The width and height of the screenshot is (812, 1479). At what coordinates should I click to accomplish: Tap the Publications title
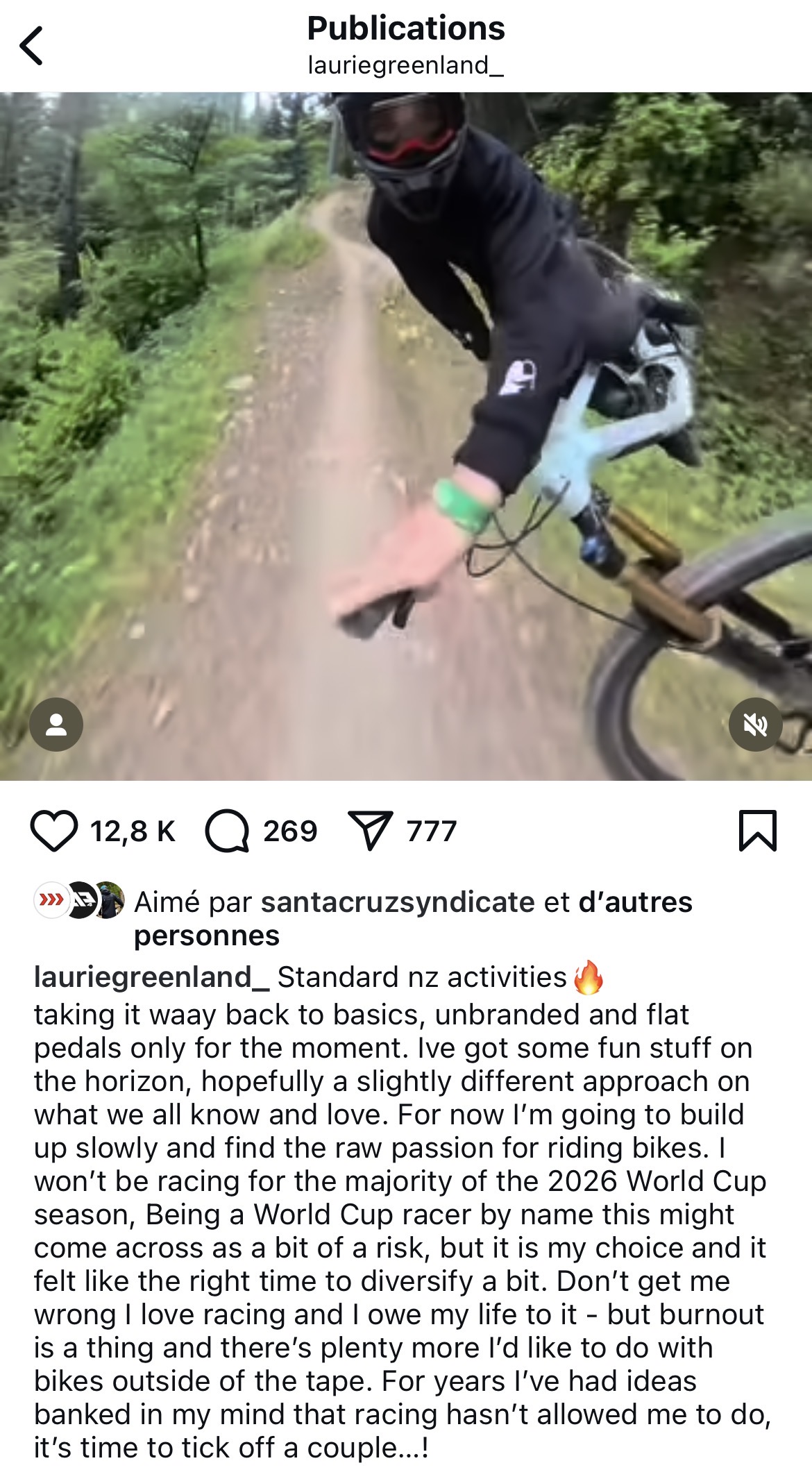(406, 28)
